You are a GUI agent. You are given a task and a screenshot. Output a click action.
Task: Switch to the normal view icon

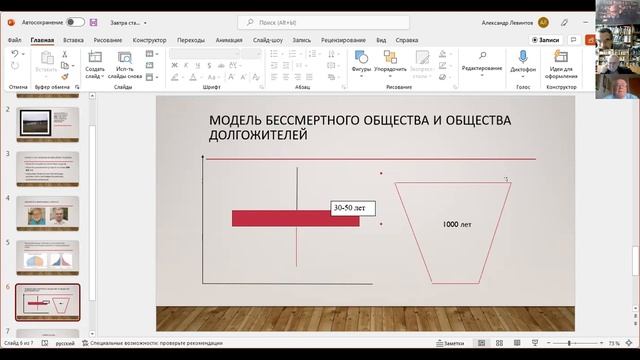482,343
